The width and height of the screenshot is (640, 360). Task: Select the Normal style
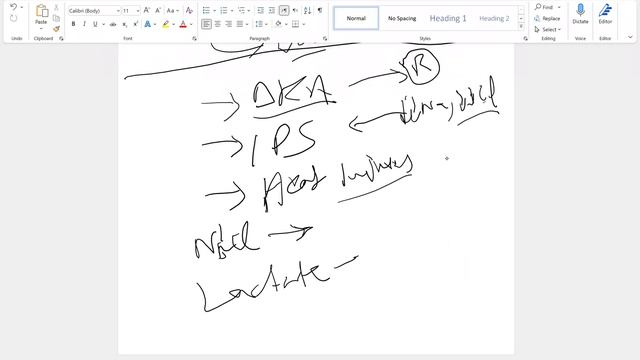tap(356, 18)
